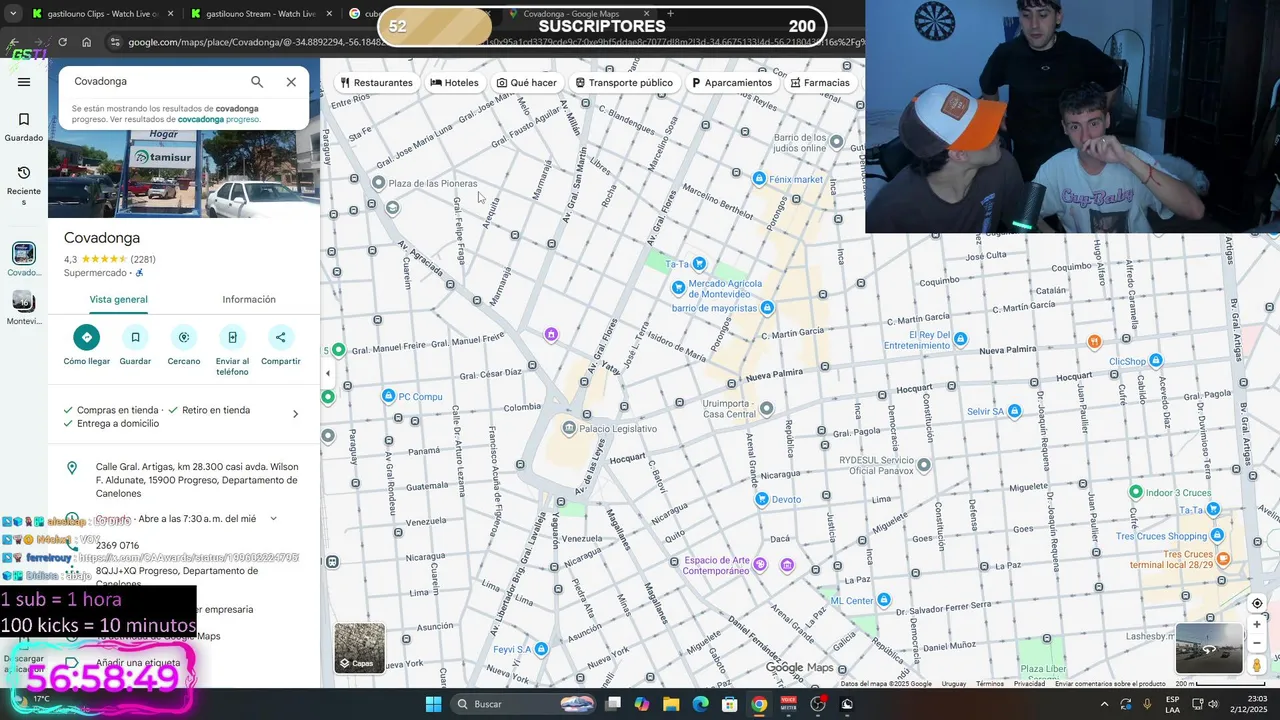Viewport: 1280px width, 720px height.
Task: Click the El Rey Del Entretenimiento pin
Action: (960, 340)
